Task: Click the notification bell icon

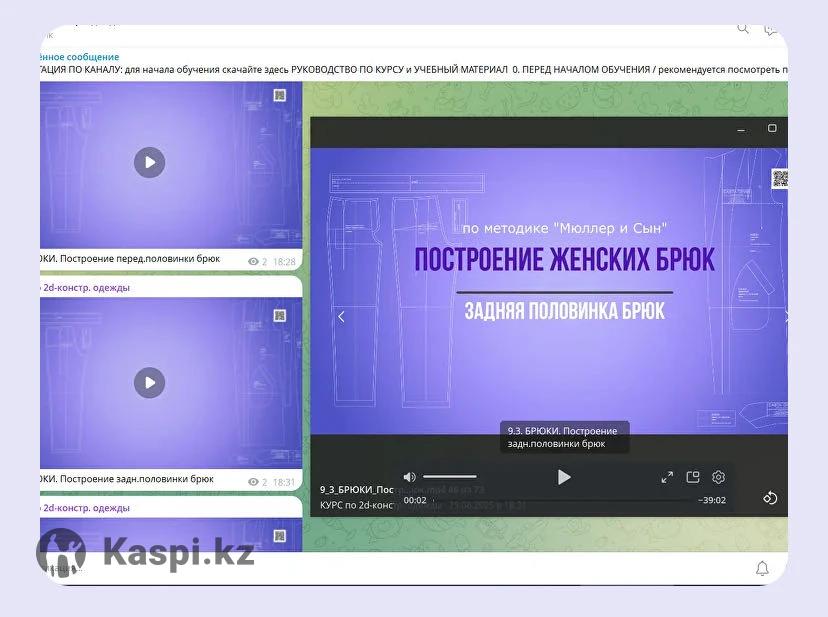Action: coord(762,568)
